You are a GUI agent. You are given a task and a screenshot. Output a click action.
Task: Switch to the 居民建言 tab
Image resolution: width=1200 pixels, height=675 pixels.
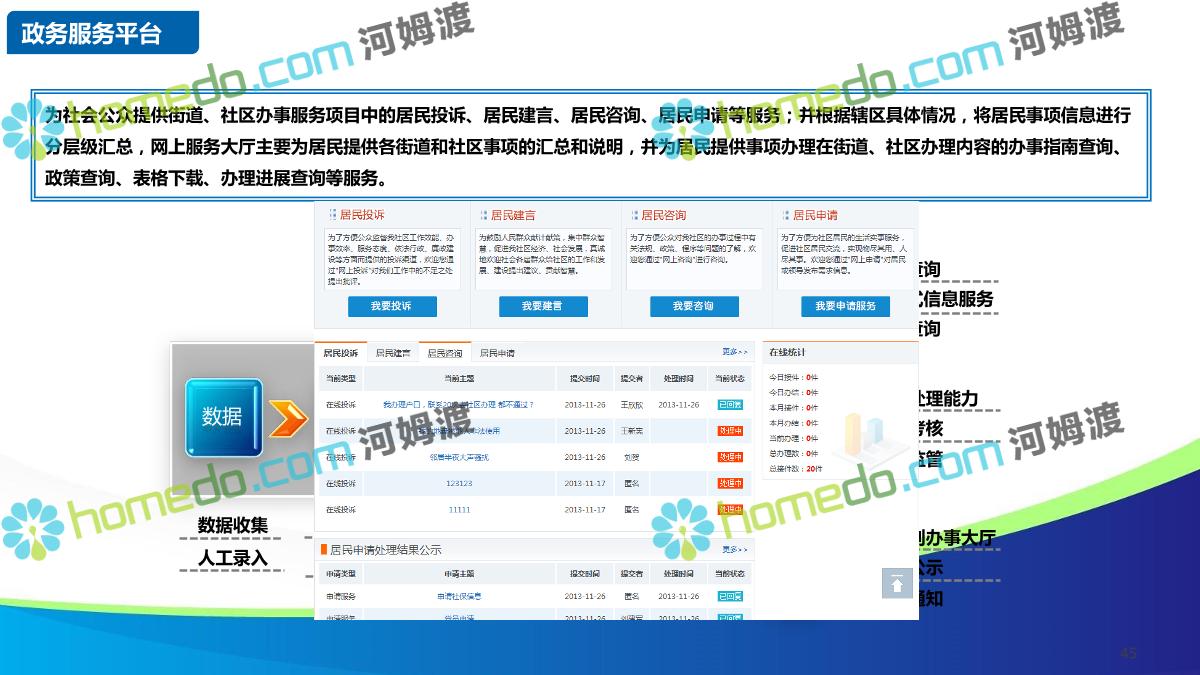pos(392,353)
